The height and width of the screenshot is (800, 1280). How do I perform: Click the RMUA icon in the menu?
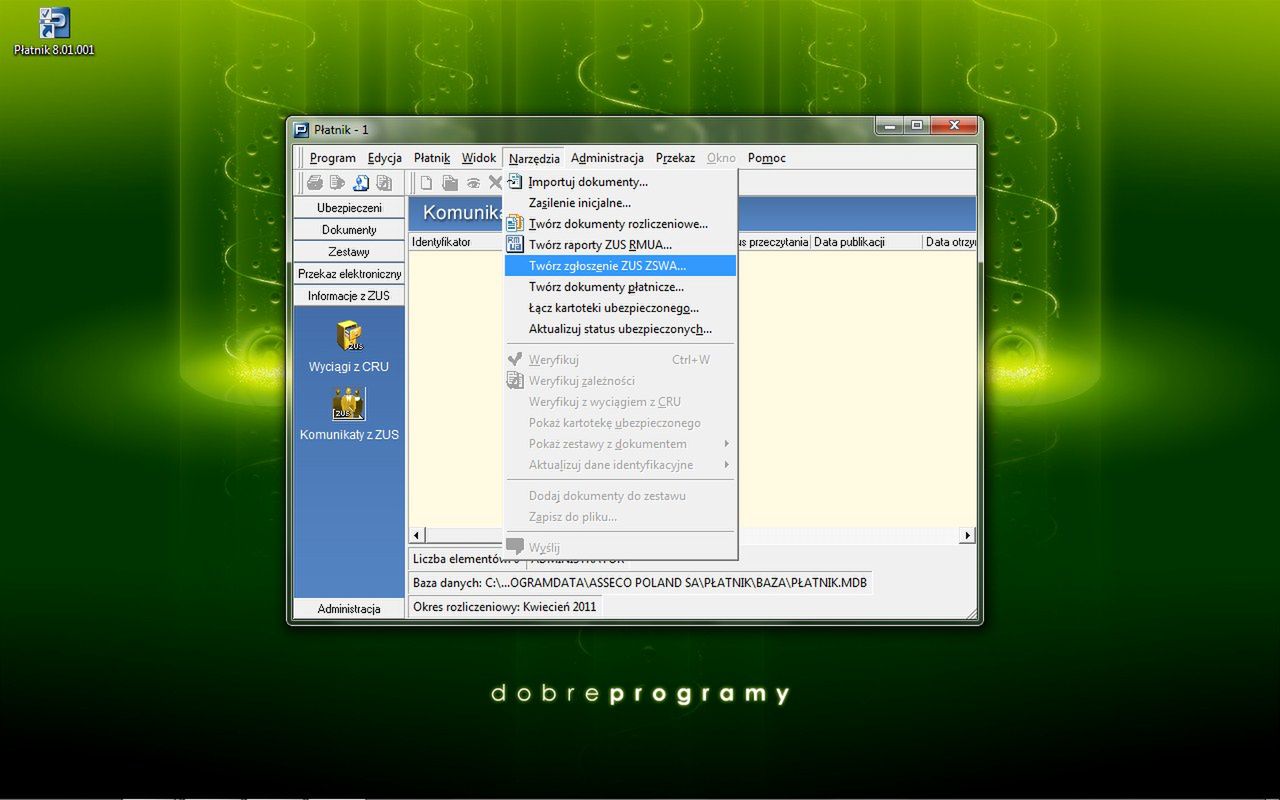(x=515, y=245)
